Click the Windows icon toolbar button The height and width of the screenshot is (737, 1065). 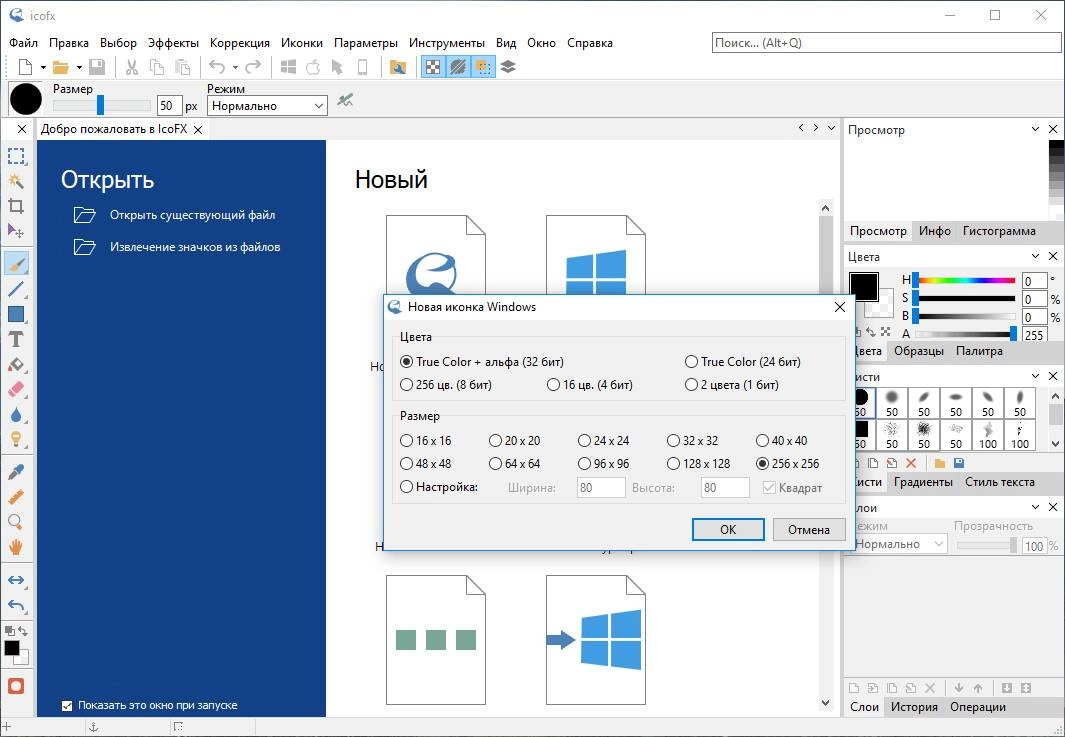pos(288,67)
